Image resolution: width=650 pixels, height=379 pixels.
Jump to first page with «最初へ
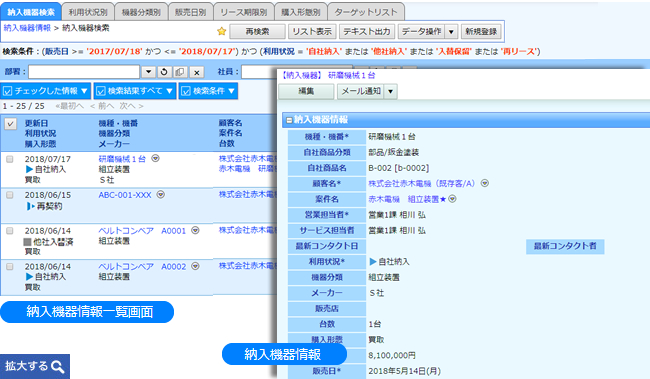pos(70,106)
